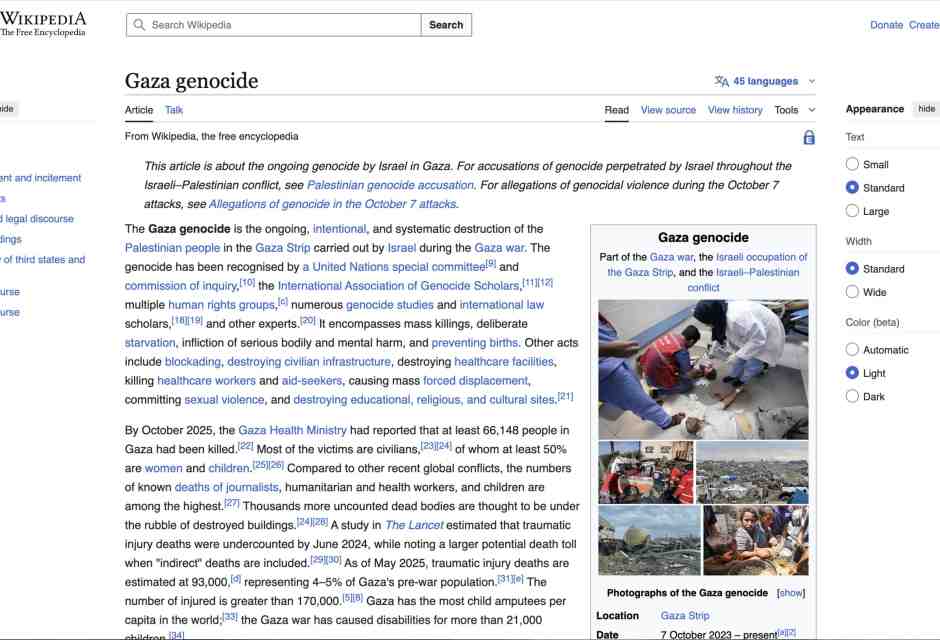The height and width of the screenshot is (640, 940).
Task: Select Large text size
Action: tap(852, 211)
